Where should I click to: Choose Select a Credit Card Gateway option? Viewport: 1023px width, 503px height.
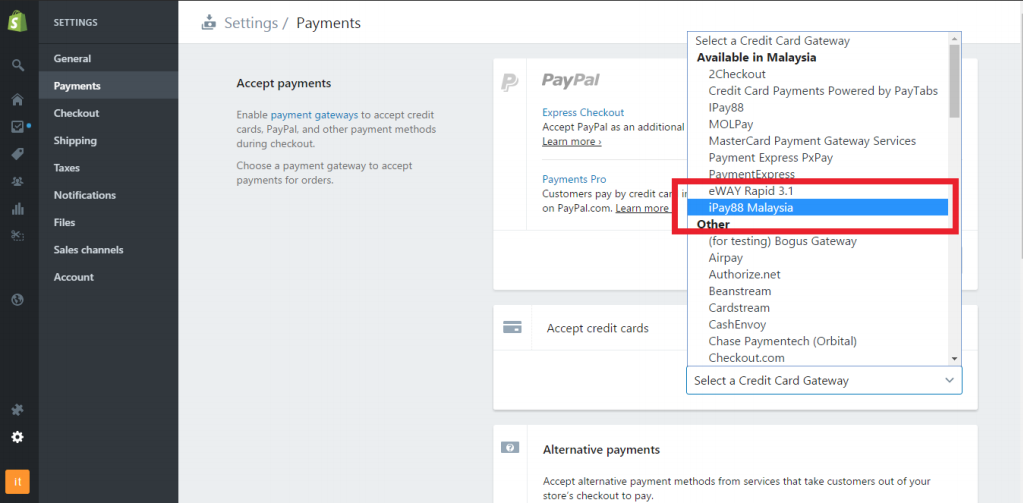[x=818, y=40]
